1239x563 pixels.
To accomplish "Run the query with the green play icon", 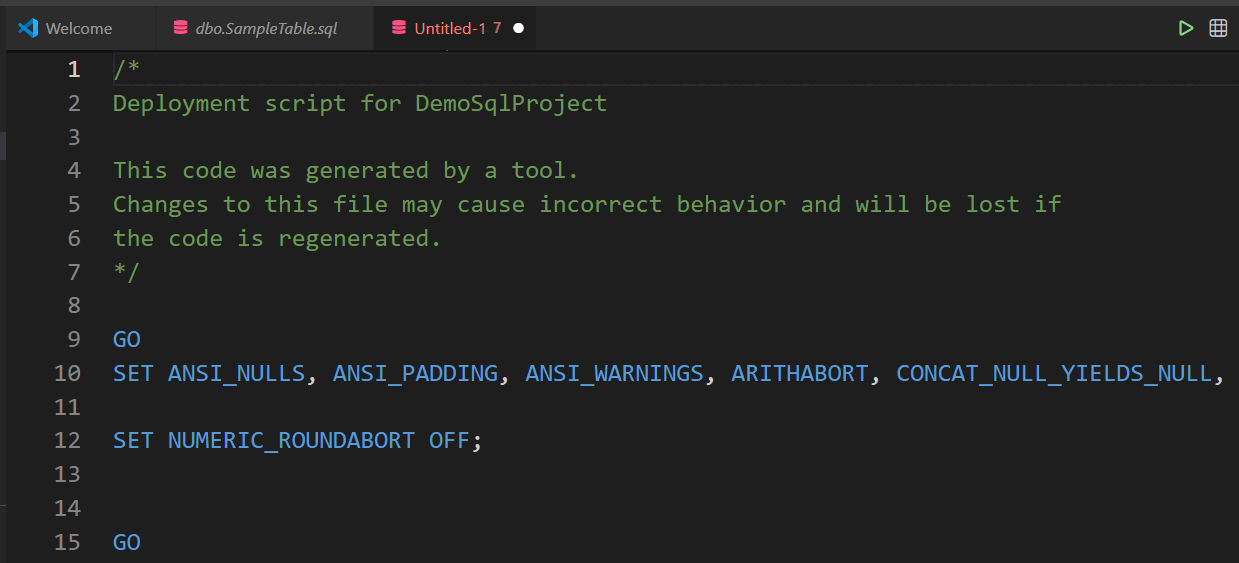I will [x=1186, y=28].
